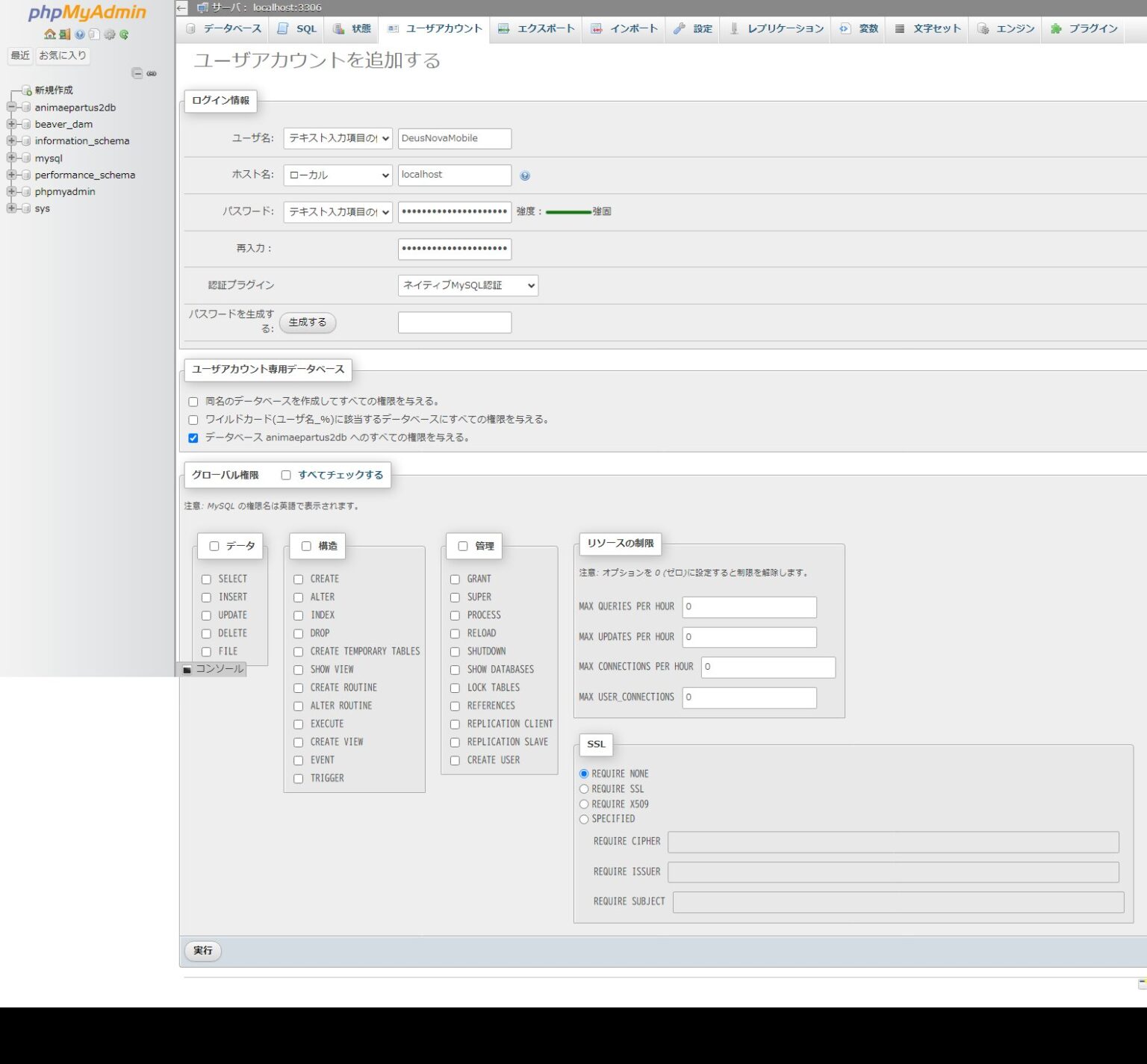Expand the beaver_dam database tree node
Viewport: 1147px width, 1064px height.
[11, 124]
